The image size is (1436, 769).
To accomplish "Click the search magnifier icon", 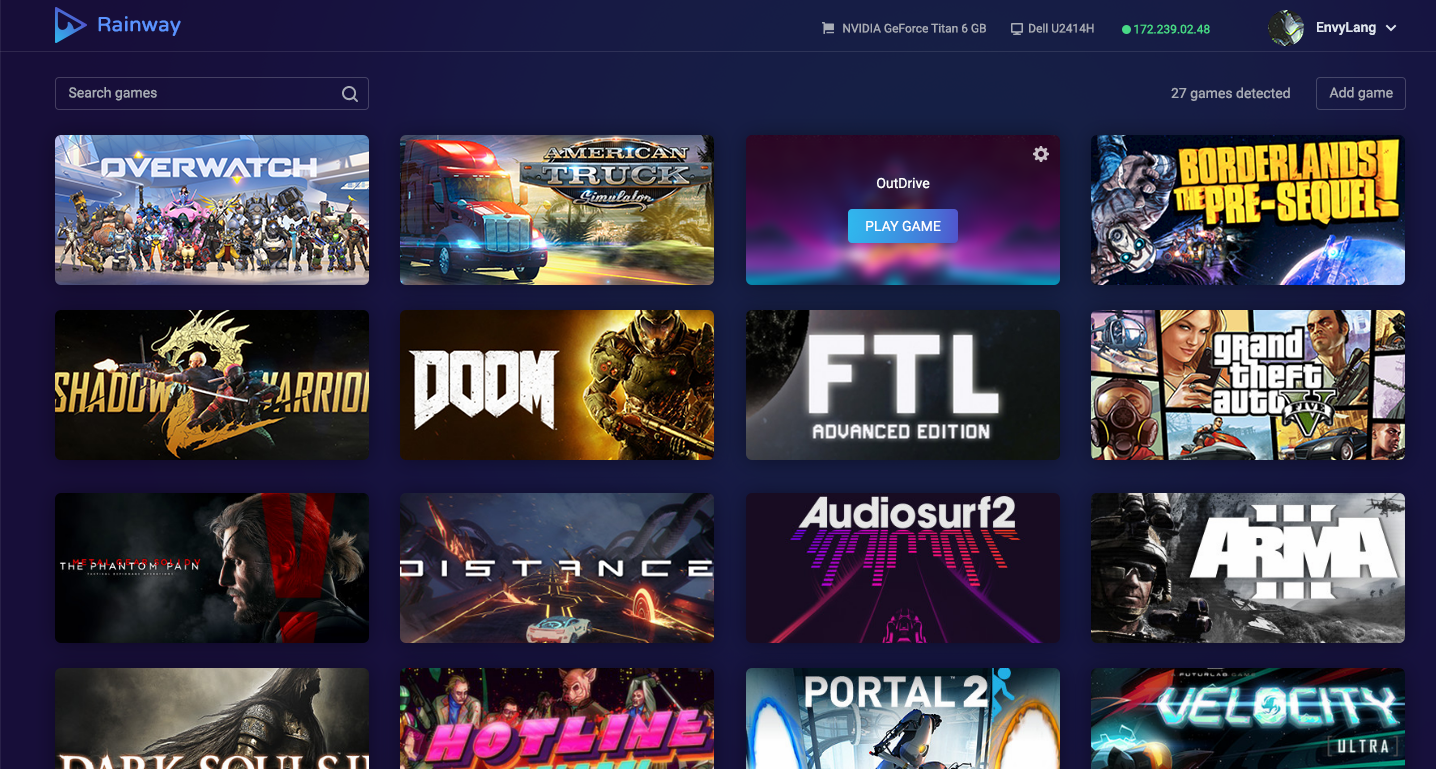I will pyautogui.click(x=350, y=94).
